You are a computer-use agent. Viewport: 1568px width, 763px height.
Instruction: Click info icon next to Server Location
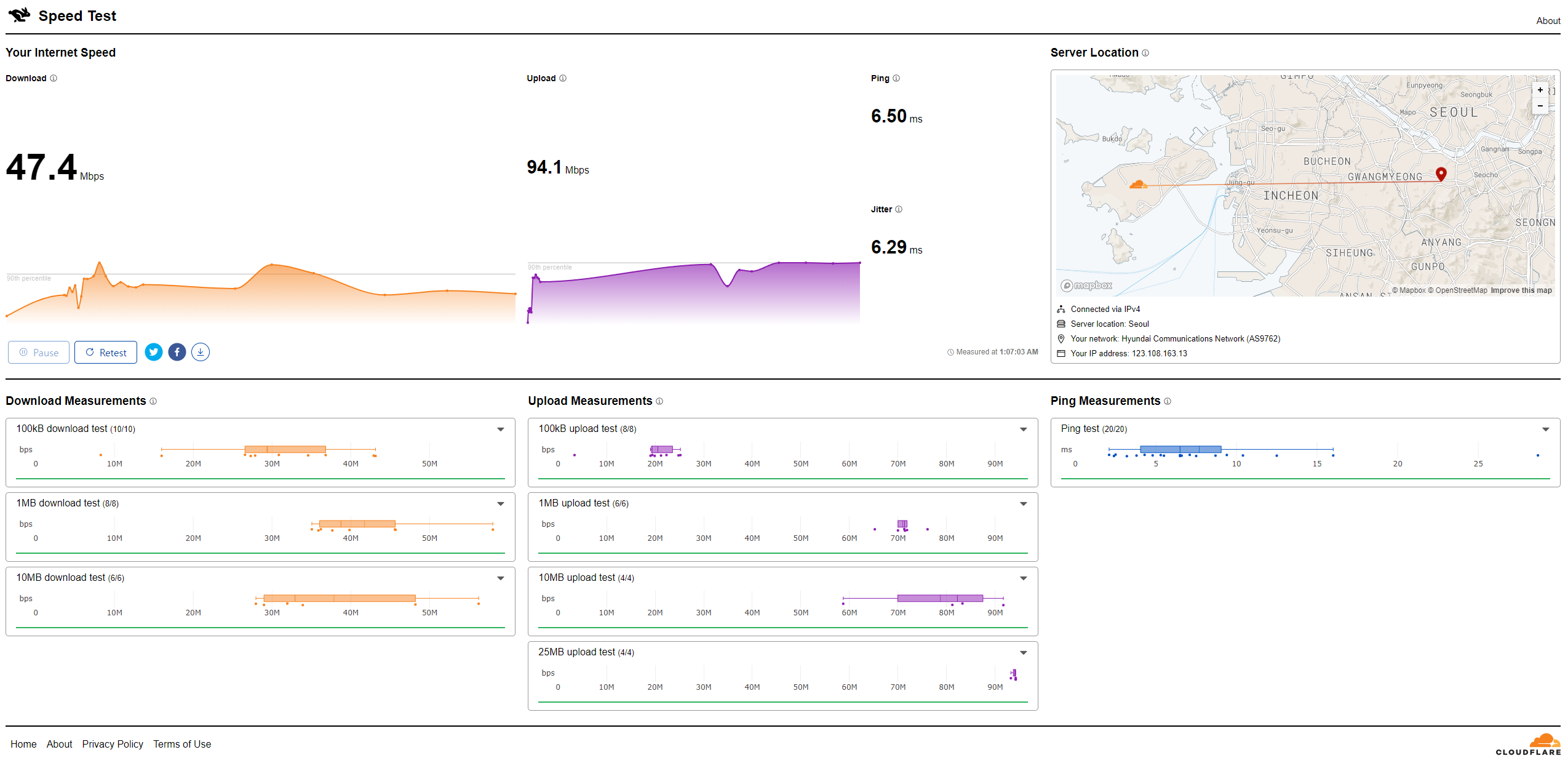[x=1145, y=53]
